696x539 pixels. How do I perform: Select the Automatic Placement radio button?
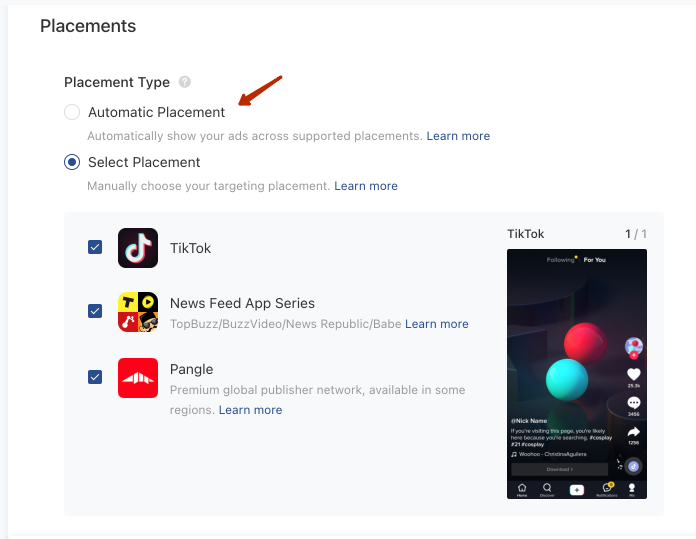[72, 112]
